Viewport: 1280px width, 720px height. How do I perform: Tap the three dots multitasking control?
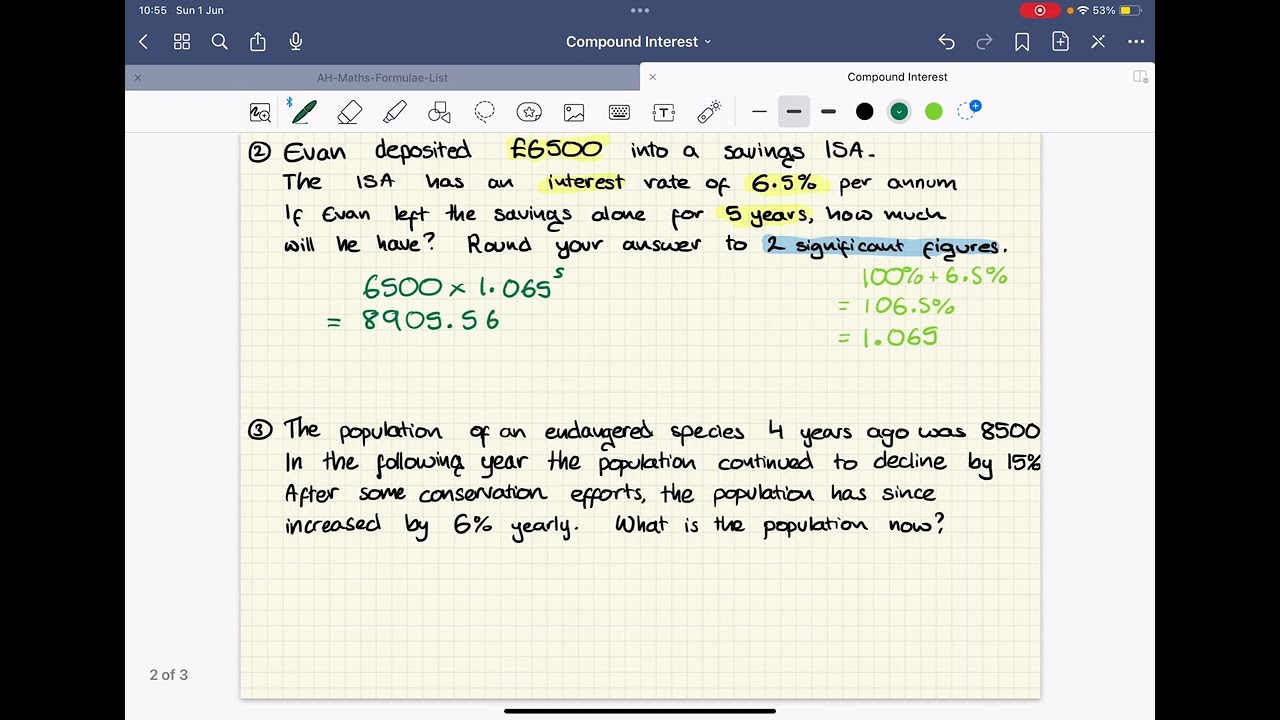pyautogui.click(x=640, y=10)
